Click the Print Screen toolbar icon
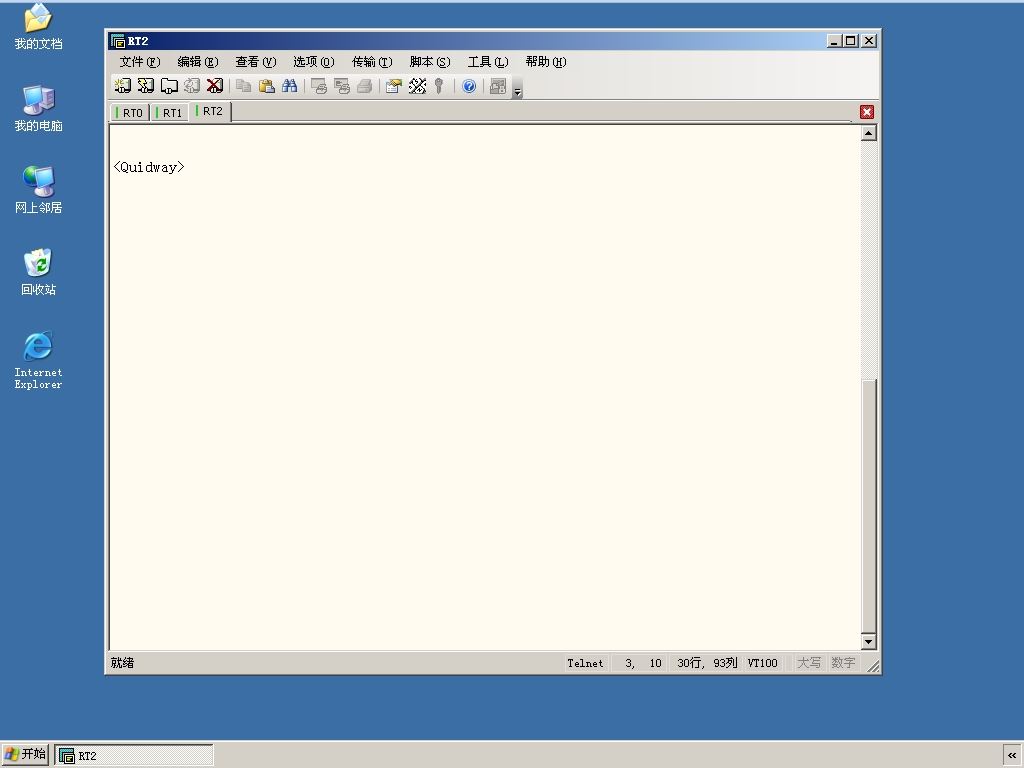 click(x=319, y=86)
